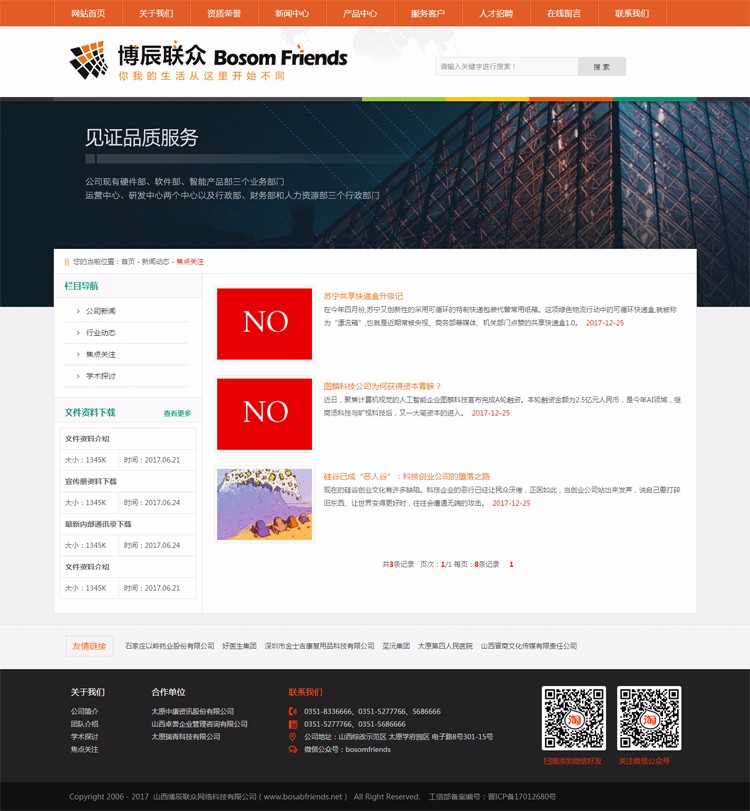Click the NO thumbnail of 苏宁 article
Image resolution: width=750 pixels, height=811 pixels.
(x=264, y=324)
